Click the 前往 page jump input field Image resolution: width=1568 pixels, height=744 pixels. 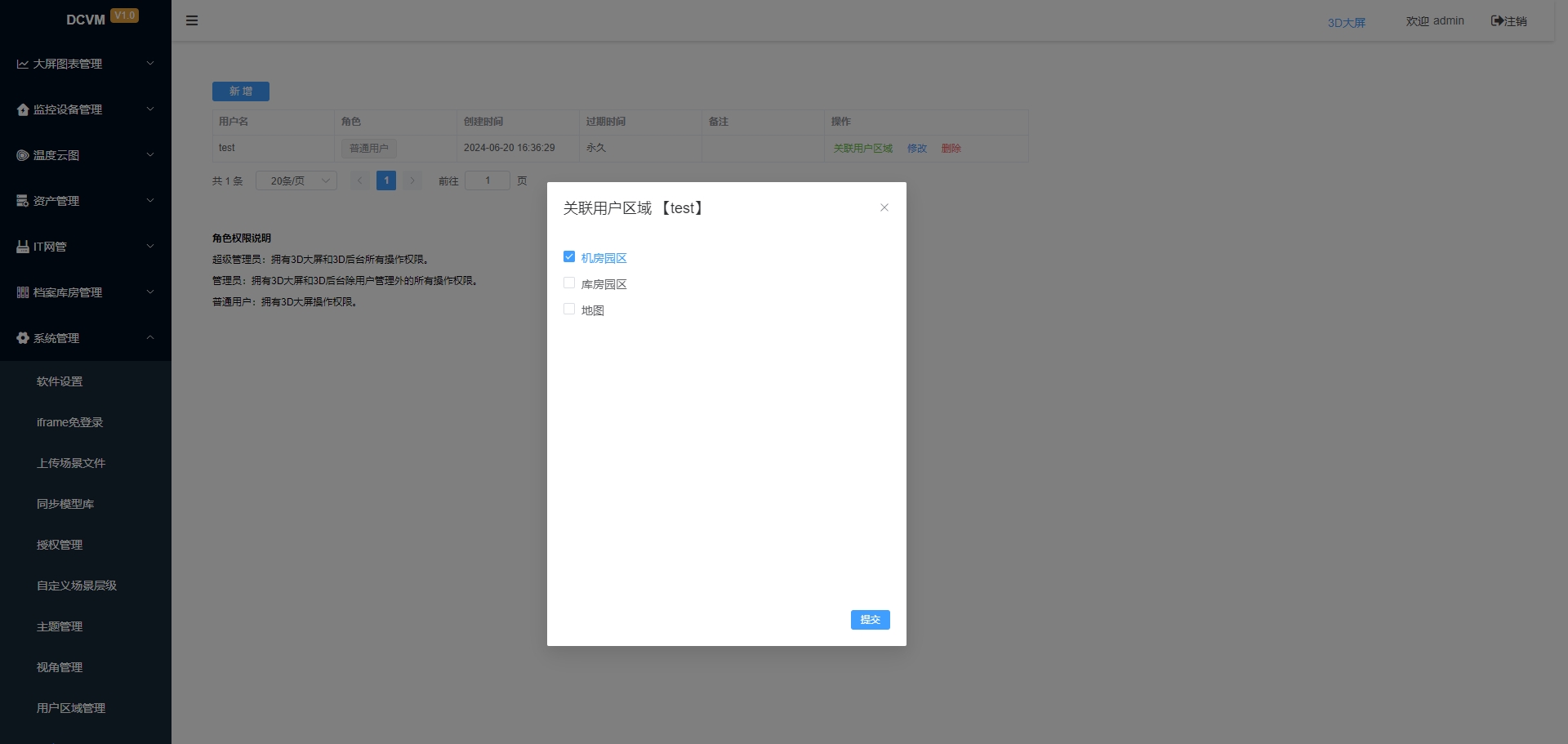click(x=488, y=180)
